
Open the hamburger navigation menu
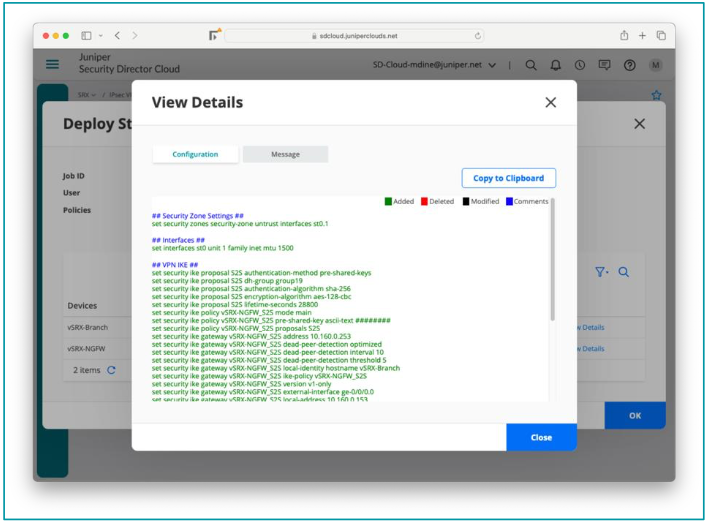click(x=53, y=64)
